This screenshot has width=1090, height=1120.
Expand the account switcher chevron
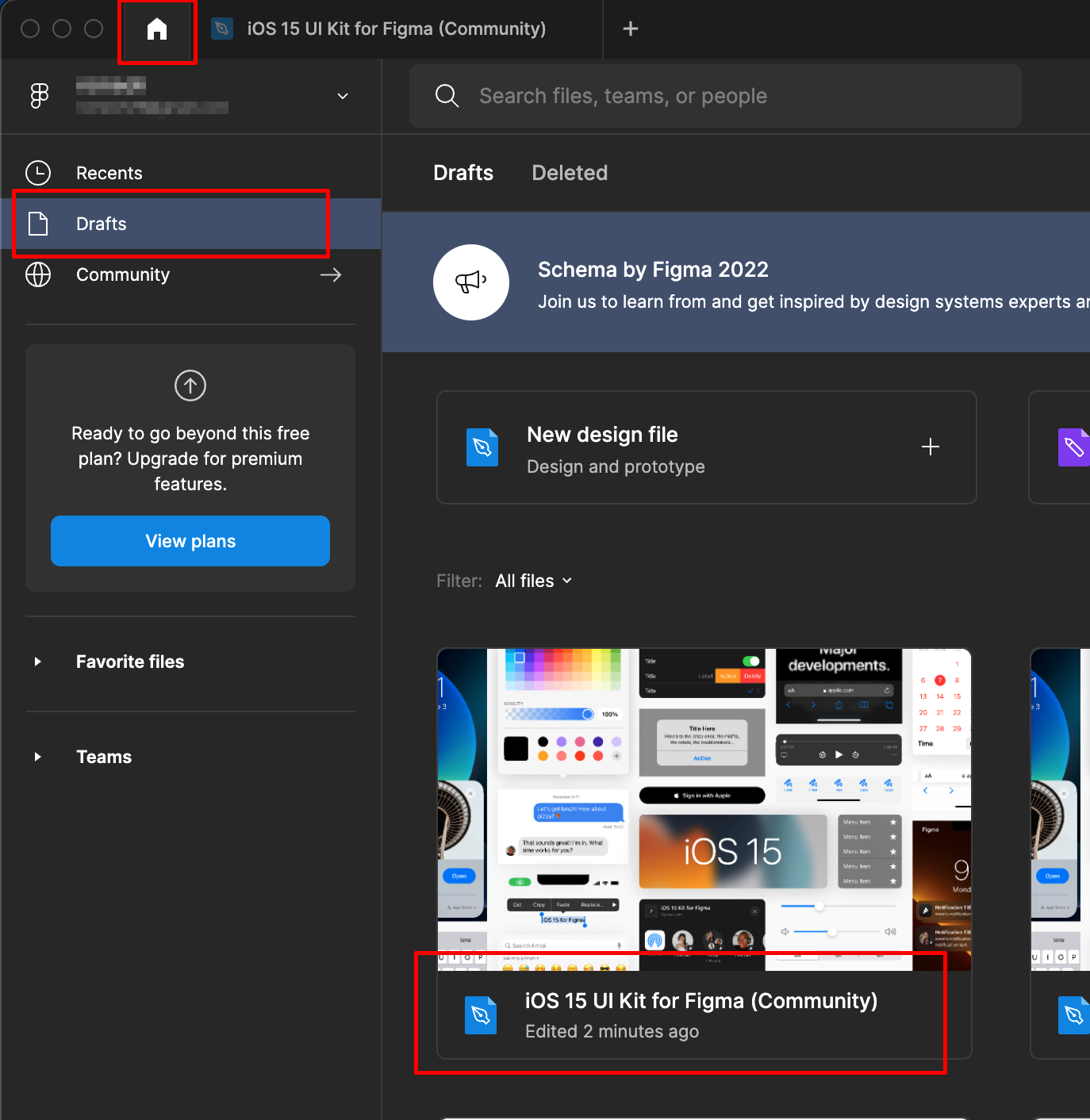click(x=343, y=96)
